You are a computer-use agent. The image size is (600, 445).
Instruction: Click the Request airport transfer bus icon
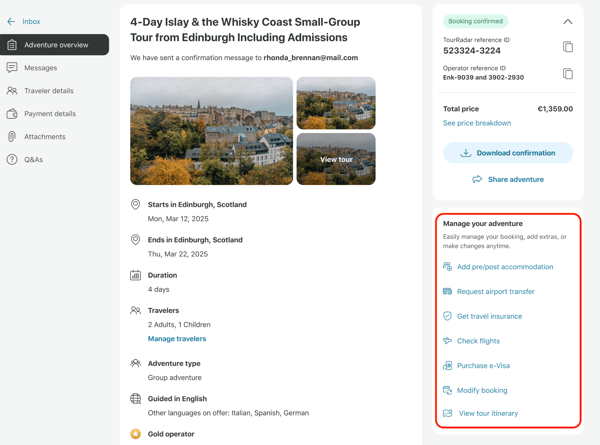coord(447,292)
